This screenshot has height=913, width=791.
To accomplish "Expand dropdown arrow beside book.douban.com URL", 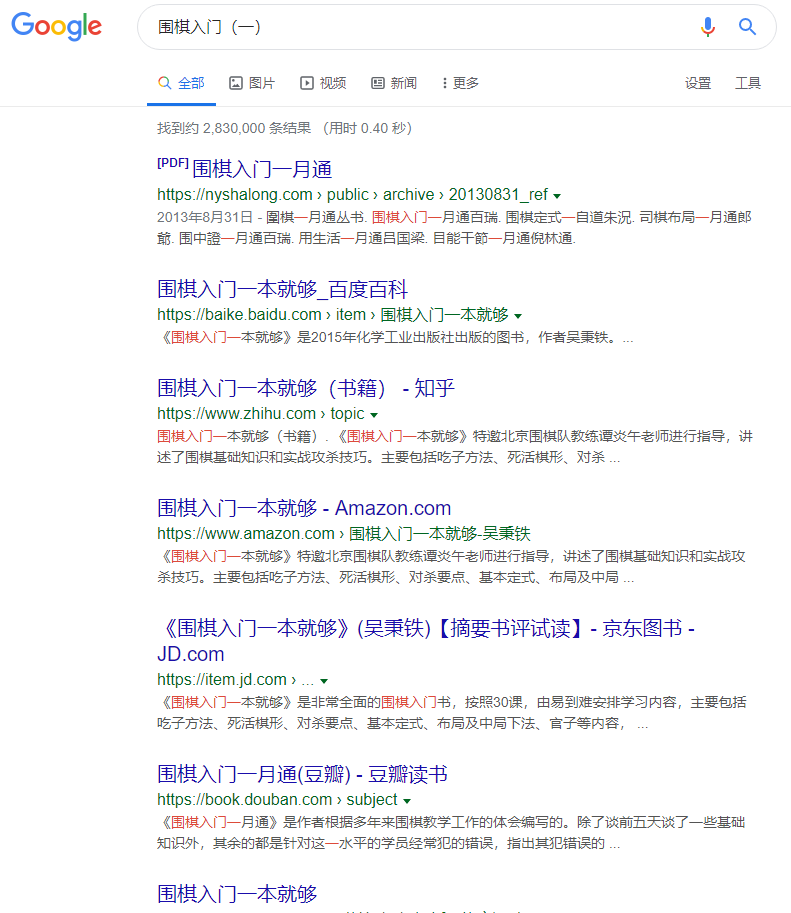I will pos(407,801).
